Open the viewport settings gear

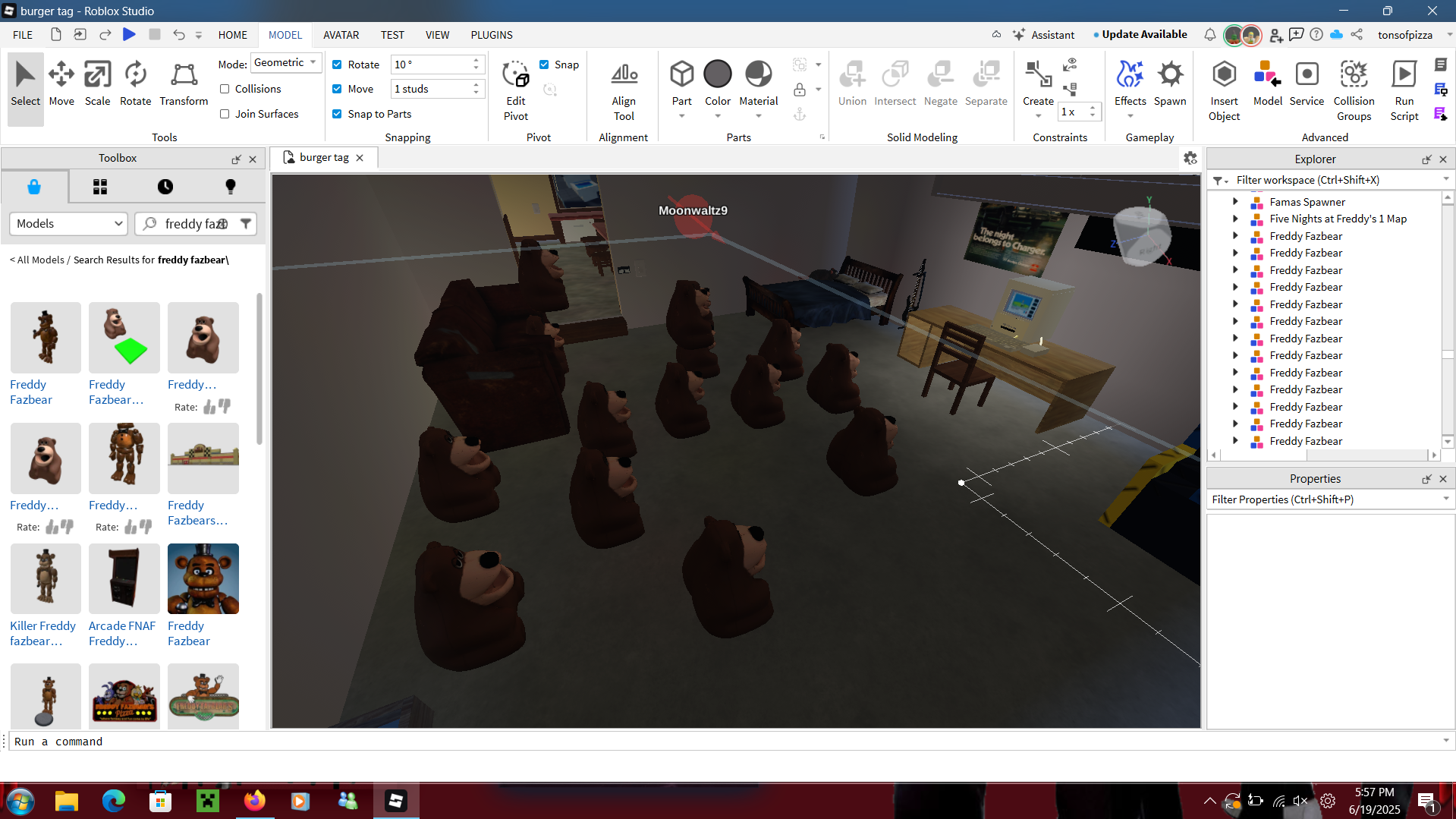(x=1190, y=158)
